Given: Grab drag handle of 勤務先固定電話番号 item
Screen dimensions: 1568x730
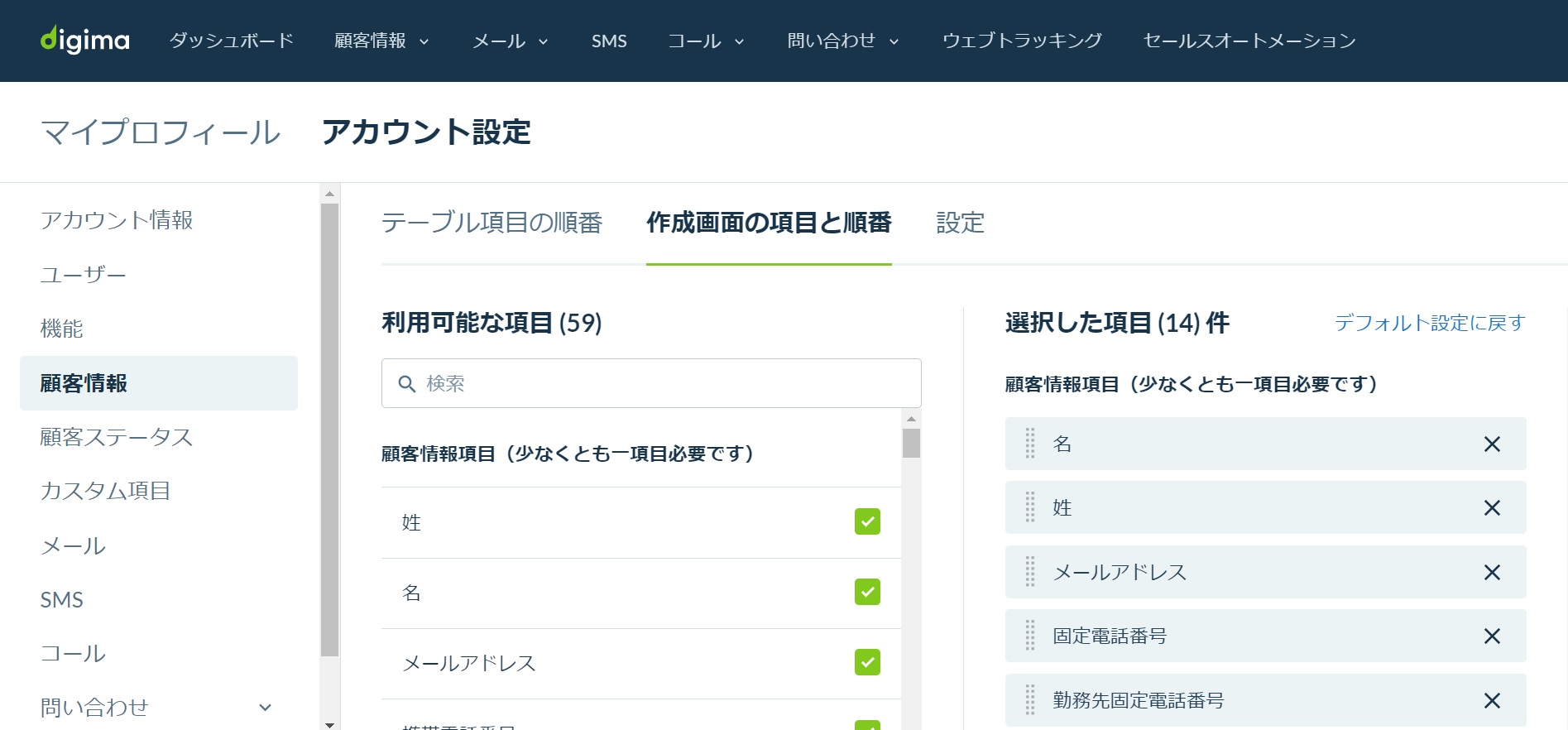Looking at the screenshot, I should pos(1030,700).
